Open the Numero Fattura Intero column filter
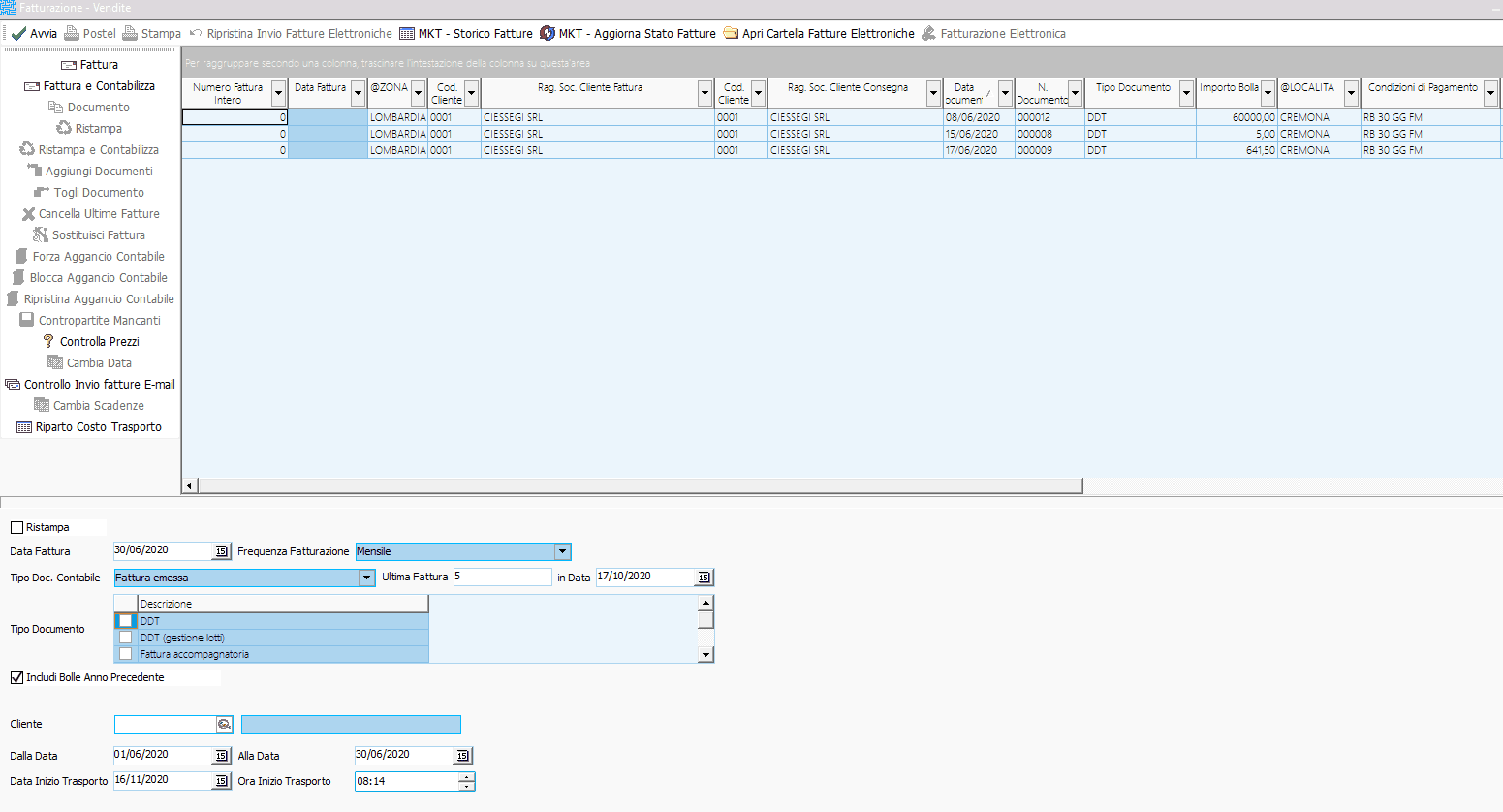Screen dimensions: 1503x812 coord(279,94)
